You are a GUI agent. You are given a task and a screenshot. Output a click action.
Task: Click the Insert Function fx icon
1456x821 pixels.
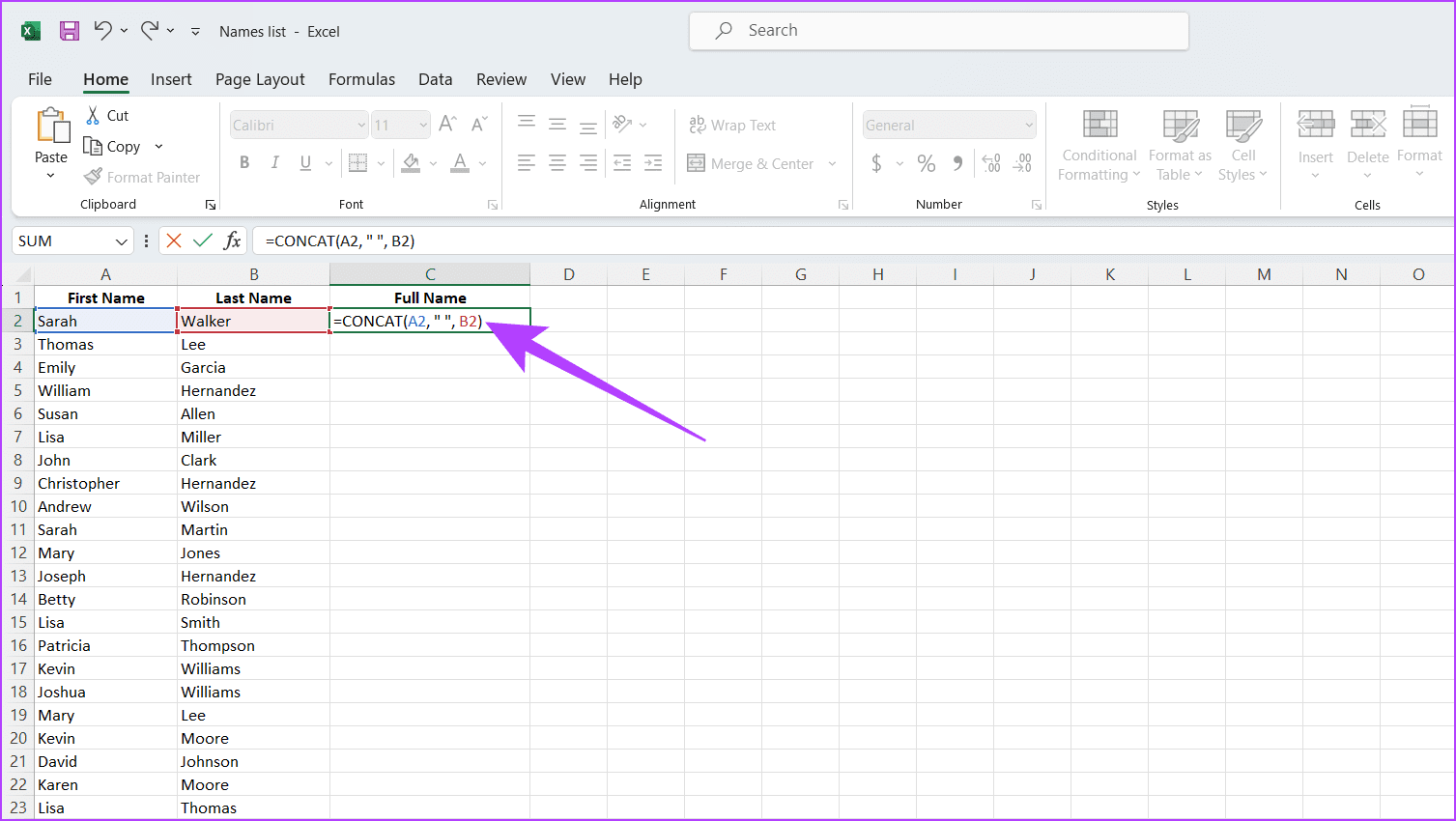233,241
